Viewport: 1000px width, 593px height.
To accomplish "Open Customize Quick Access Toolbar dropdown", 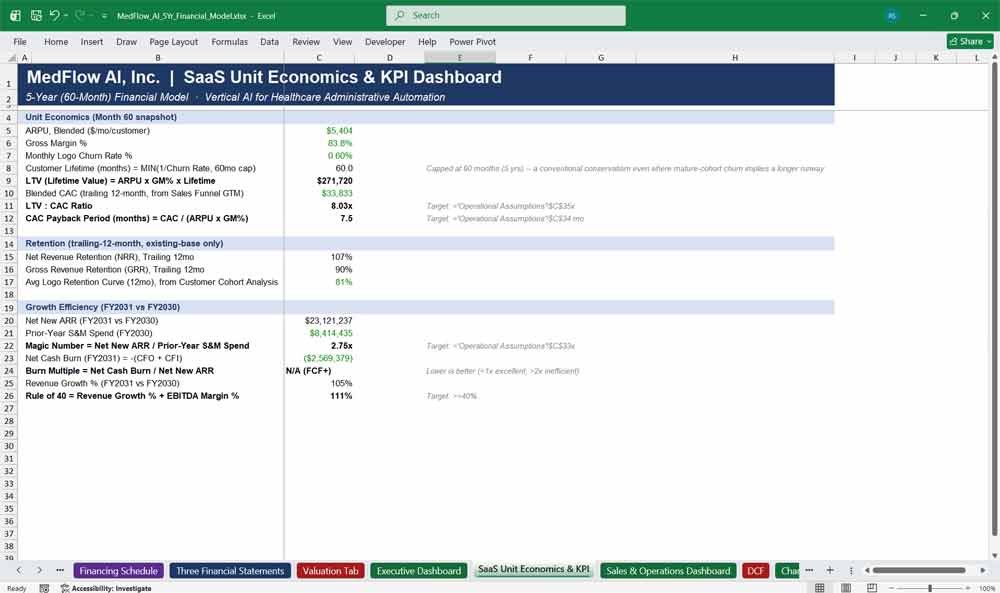I will point(104,16).
